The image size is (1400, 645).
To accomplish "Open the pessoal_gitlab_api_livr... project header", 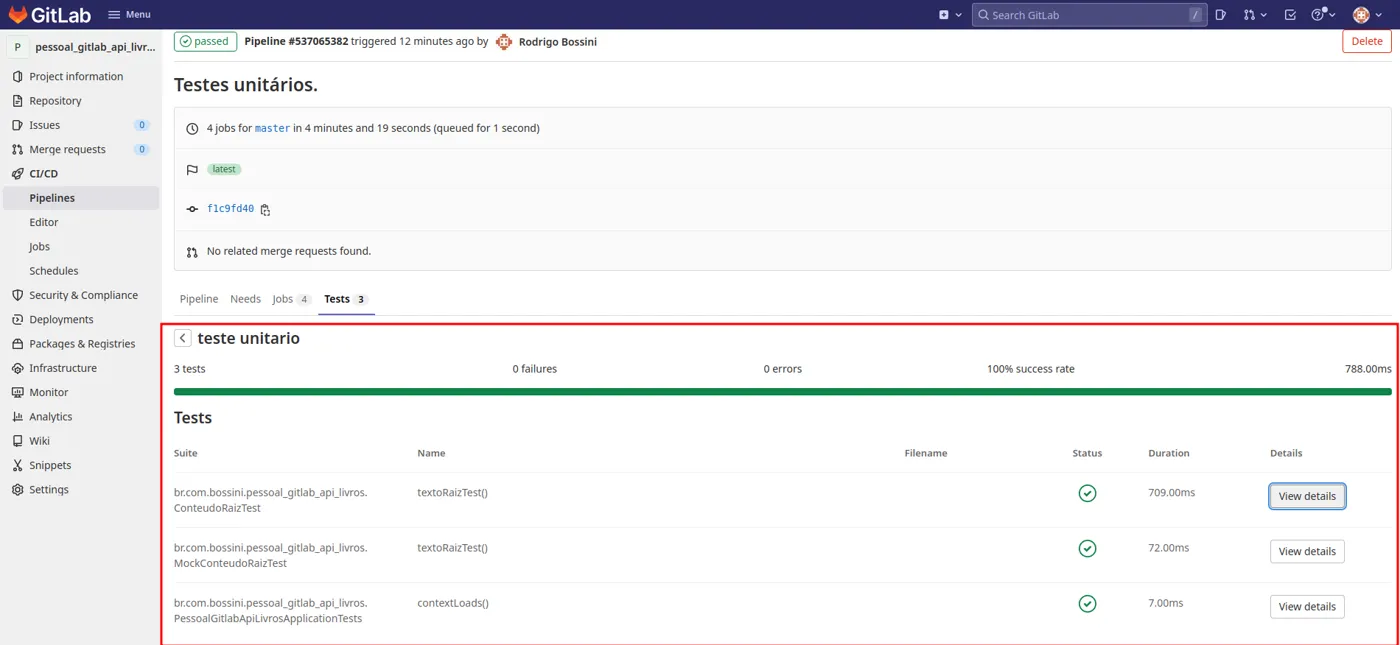I will point(81,47).
